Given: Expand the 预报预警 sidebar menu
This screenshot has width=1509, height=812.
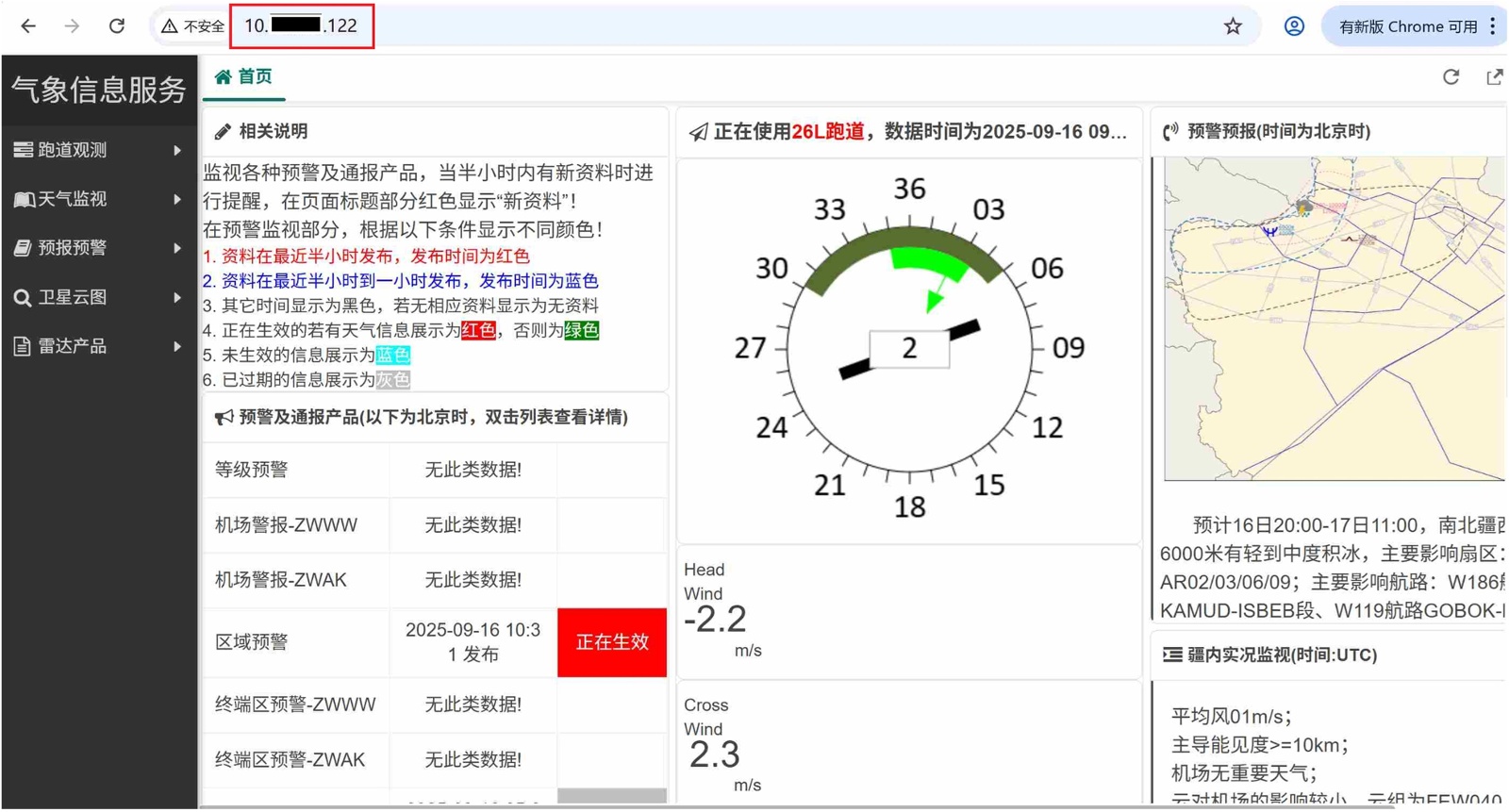Looking at the screenshot, I should pyautogui.click(x=98, y=248).
